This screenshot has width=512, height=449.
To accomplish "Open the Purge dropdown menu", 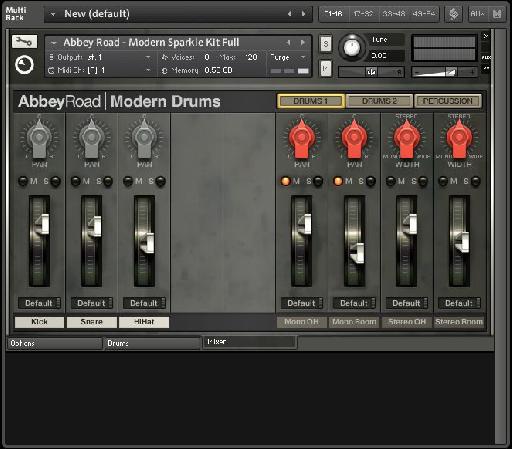I will [x=288, y=57].
